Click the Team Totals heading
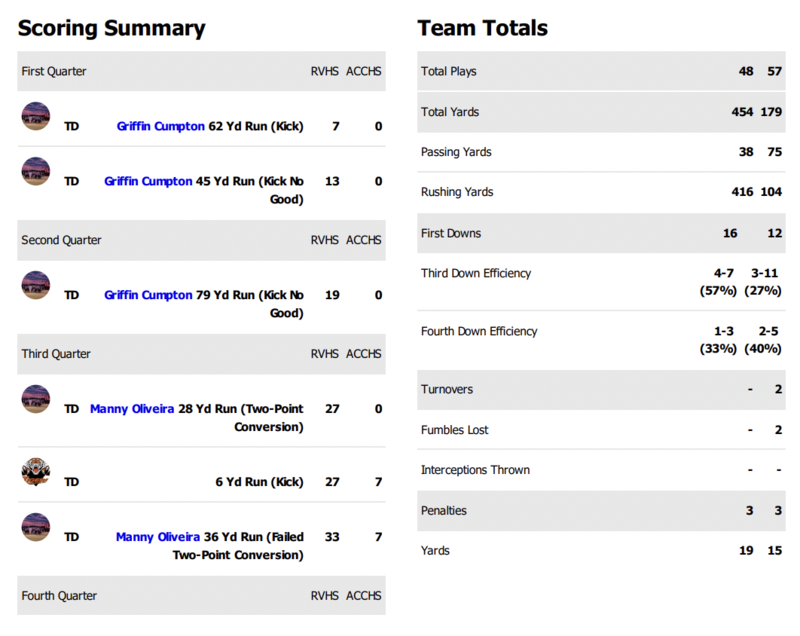The height and width of the screenshot is (636, 800). click(482, 28)
